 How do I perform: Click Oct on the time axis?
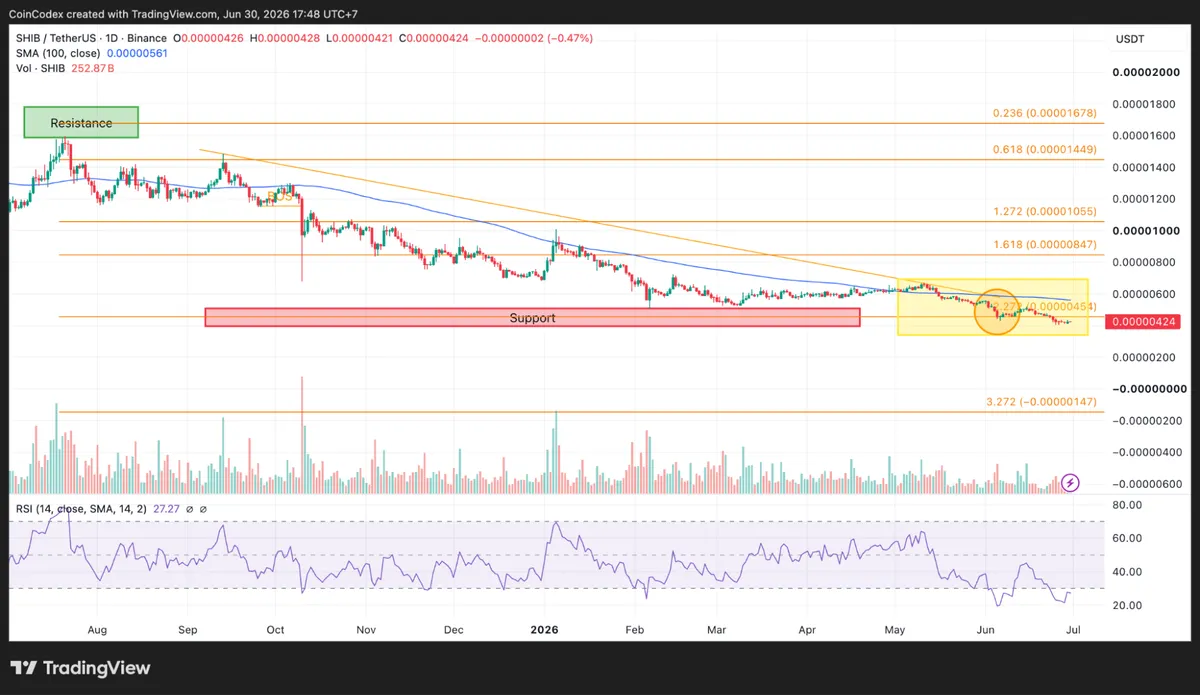(x=276, y=631)
